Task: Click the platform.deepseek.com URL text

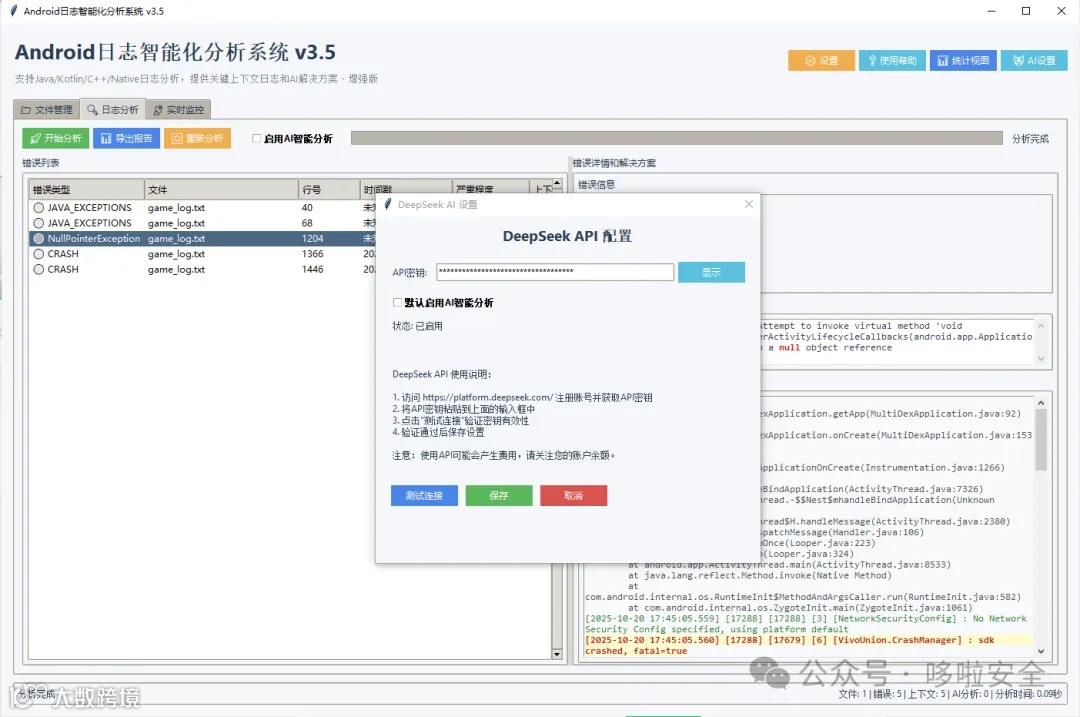Action: point(488,397)
